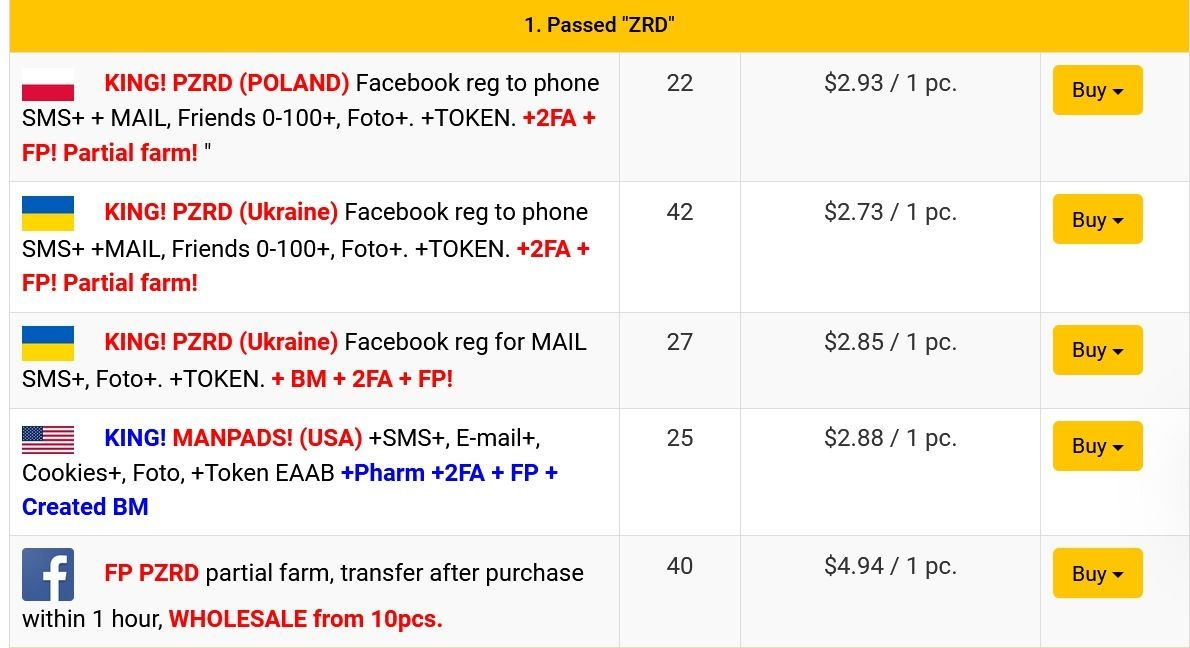Click the '+Pharm +2FA + FP + Created BM' text
The image size is (1190, 648).
pos(290,489)
